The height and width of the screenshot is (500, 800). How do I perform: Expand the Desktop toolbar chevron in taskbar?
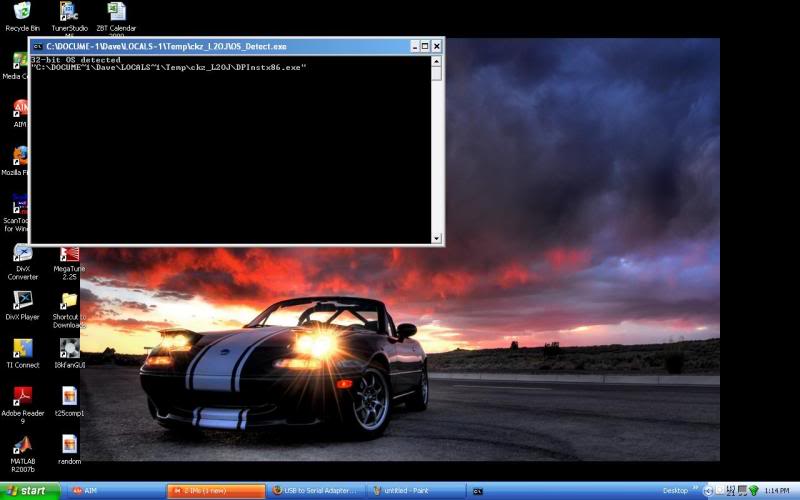click(x=695, y=489)
